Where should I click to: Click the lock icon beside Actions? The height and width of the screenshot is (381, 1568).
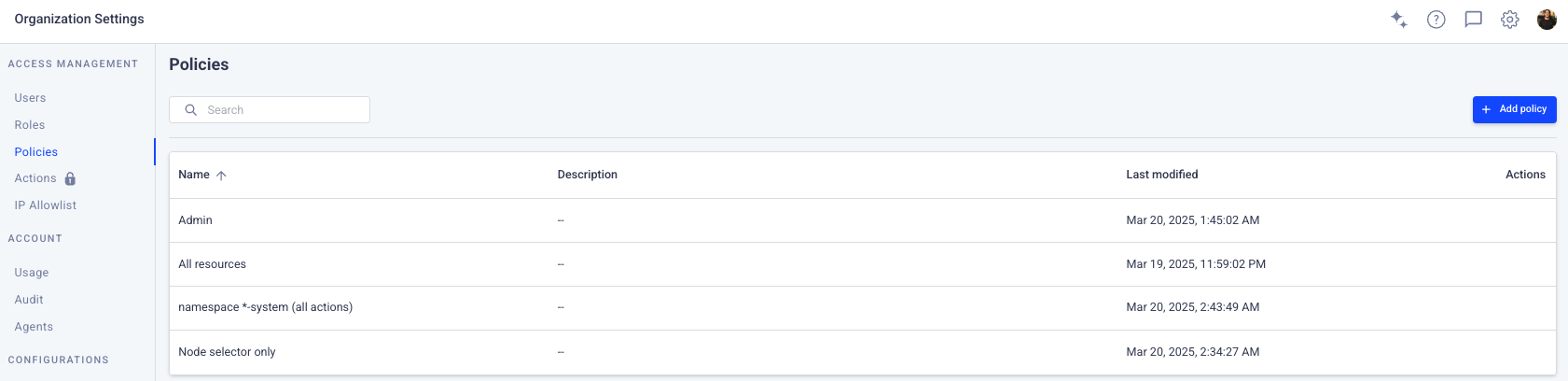pyautogui.click(x=70, y=178)
